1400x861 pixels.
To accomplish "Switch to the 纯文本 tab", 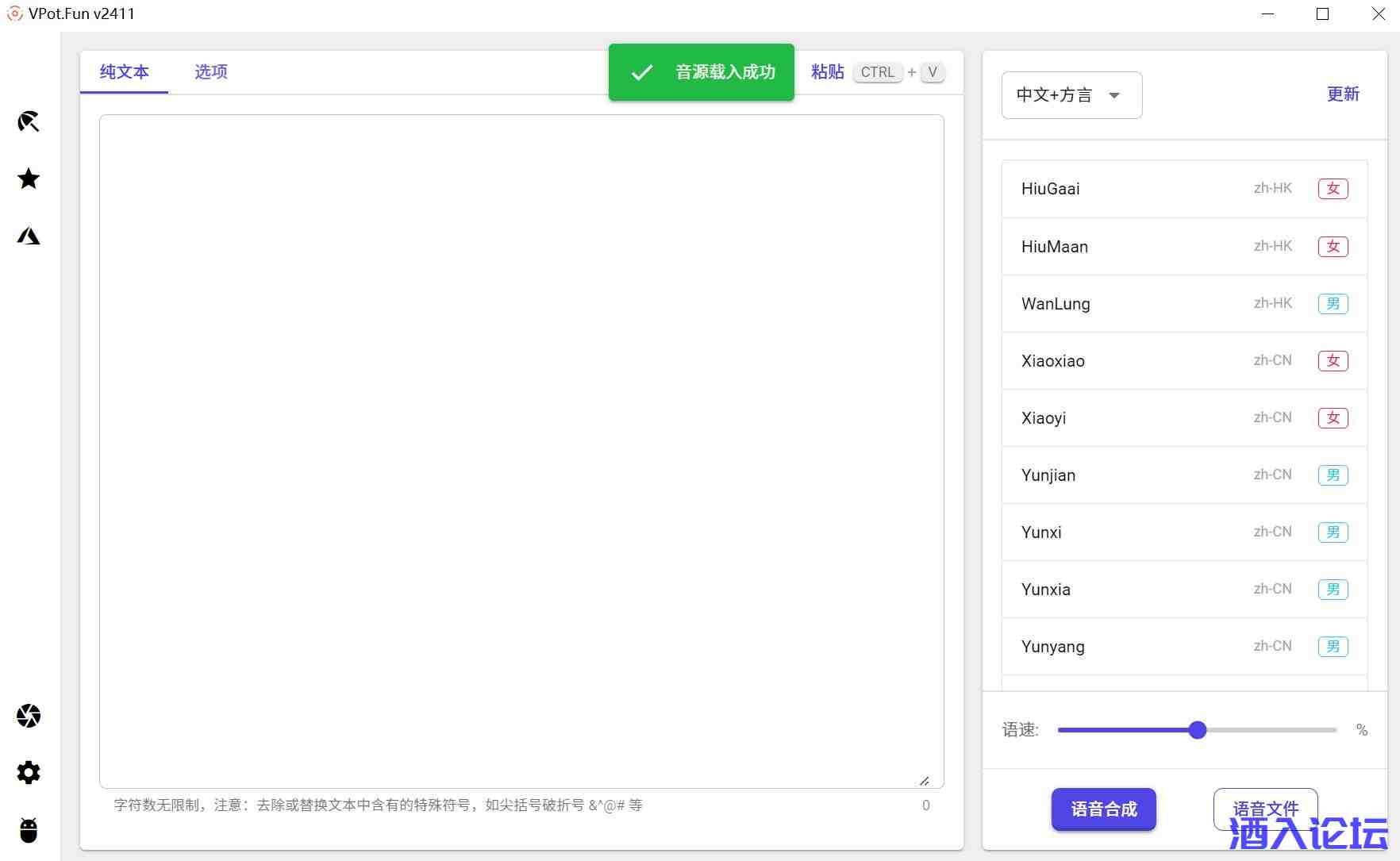I will [124, 72].
